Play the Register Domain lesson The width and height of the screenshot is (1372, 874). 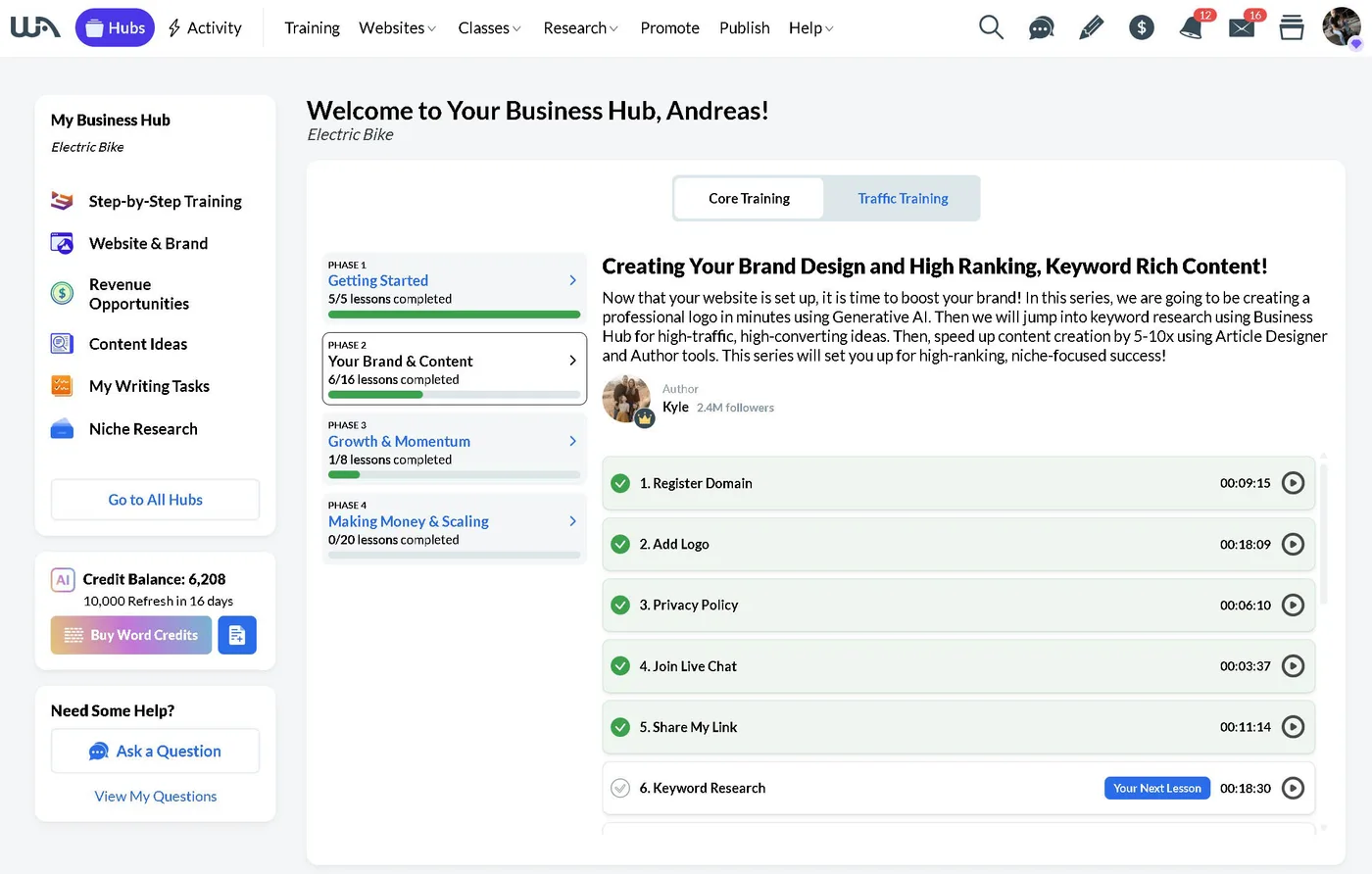pyautogui.click(x=1294, y=483)
